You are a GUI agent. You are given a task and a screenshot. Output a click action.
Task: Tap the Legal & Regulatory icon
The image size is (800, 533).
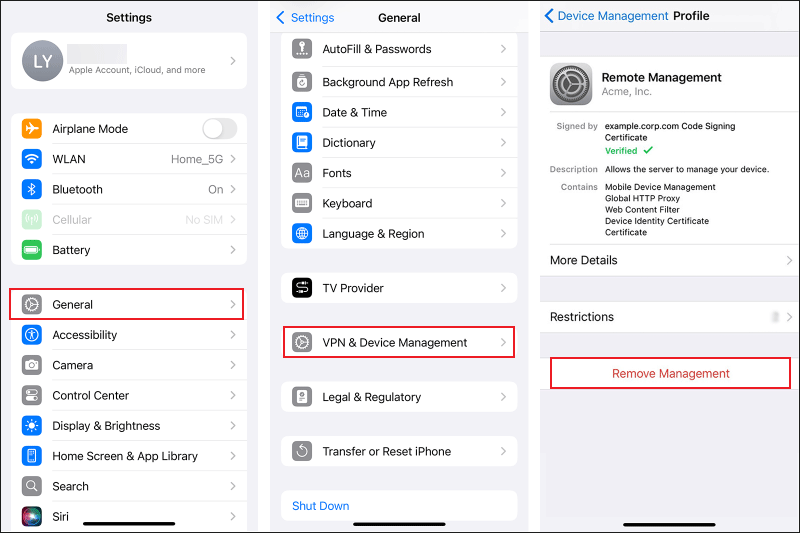[302, 397]
